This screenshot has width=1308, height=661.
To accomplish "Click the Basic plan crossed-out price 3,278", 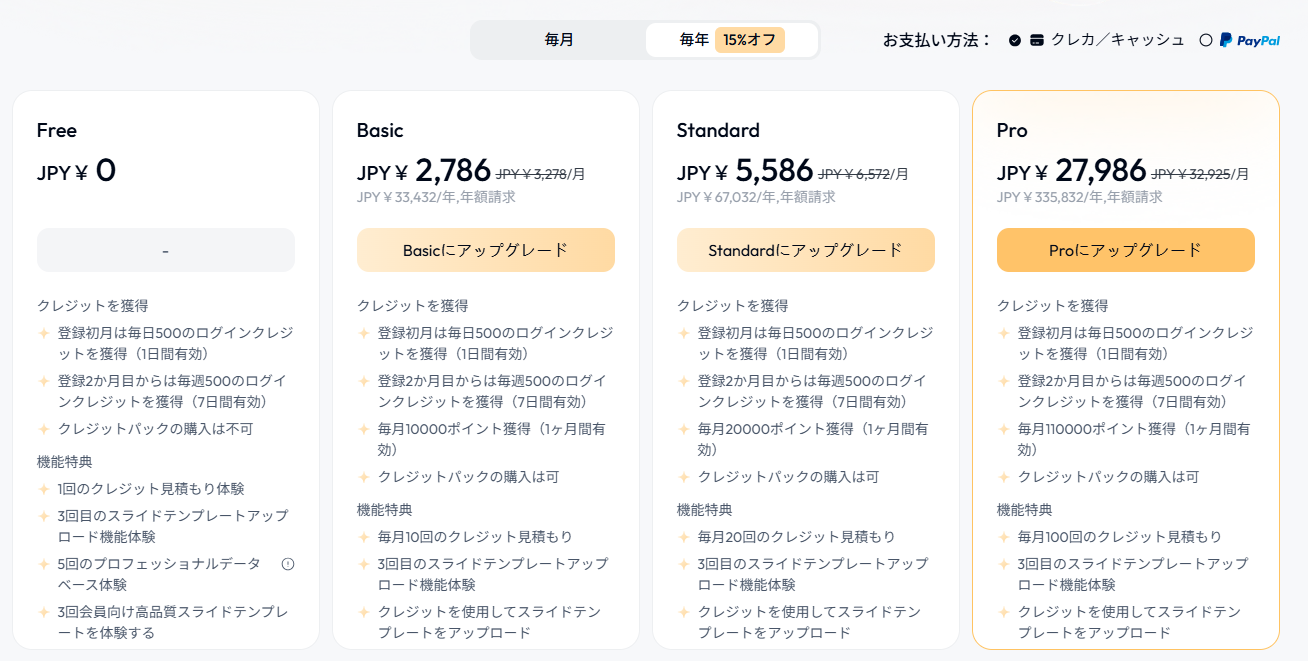I will click(x=532, y=173).
